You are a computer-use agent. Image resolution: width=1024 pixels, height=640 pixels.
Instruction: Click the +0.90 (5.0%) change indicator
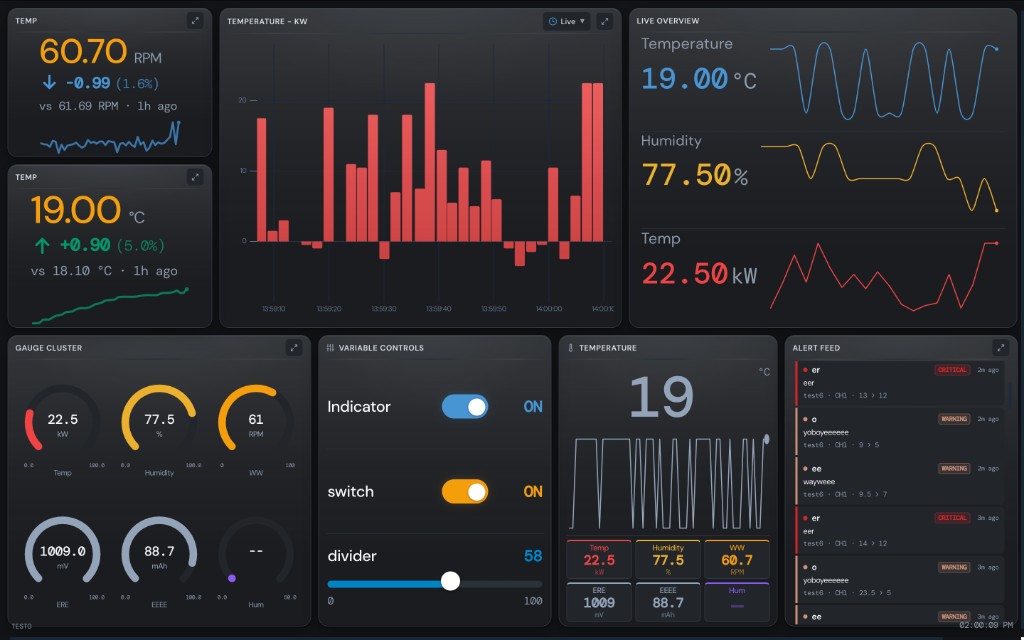click(99, 246)
